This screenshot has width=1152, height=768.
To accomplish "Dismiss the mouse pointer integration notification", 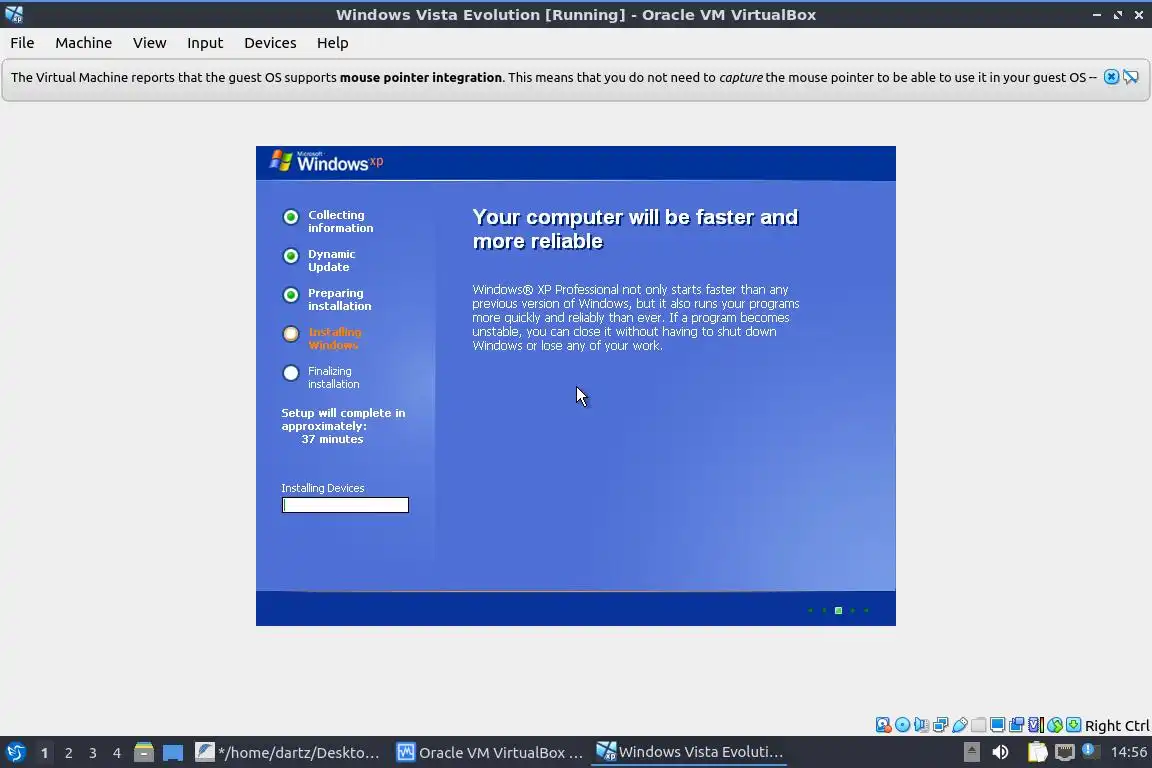I will 1111,77.
